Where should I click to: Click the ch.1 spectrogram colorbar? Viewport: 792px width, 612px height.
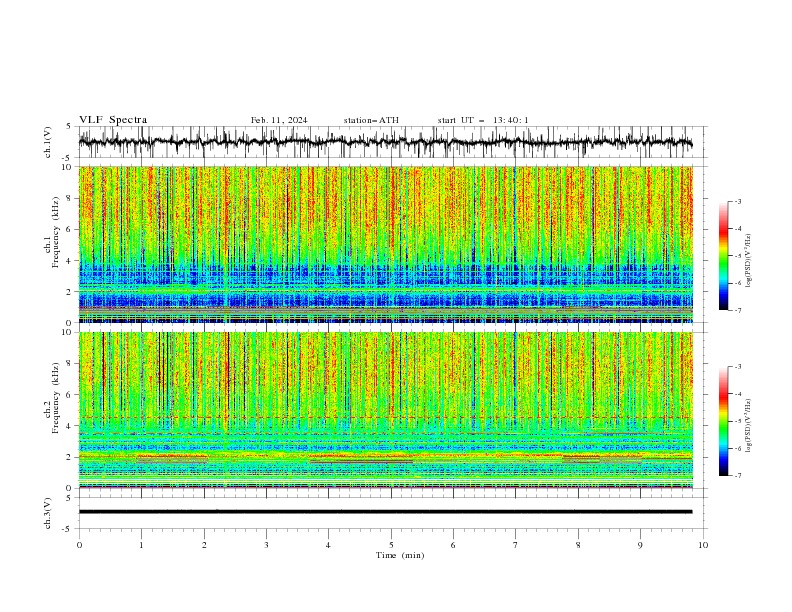pyautogui.click(x=724, y=256)
